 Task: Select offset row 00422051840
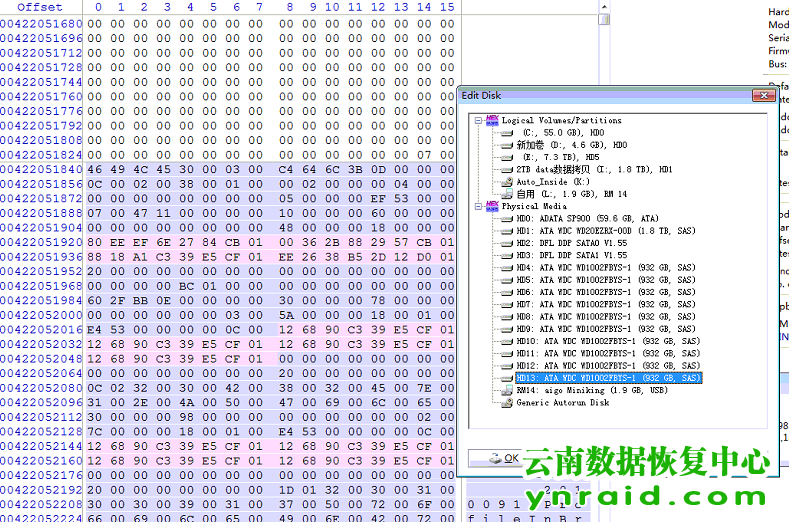(x=41, y=170)
